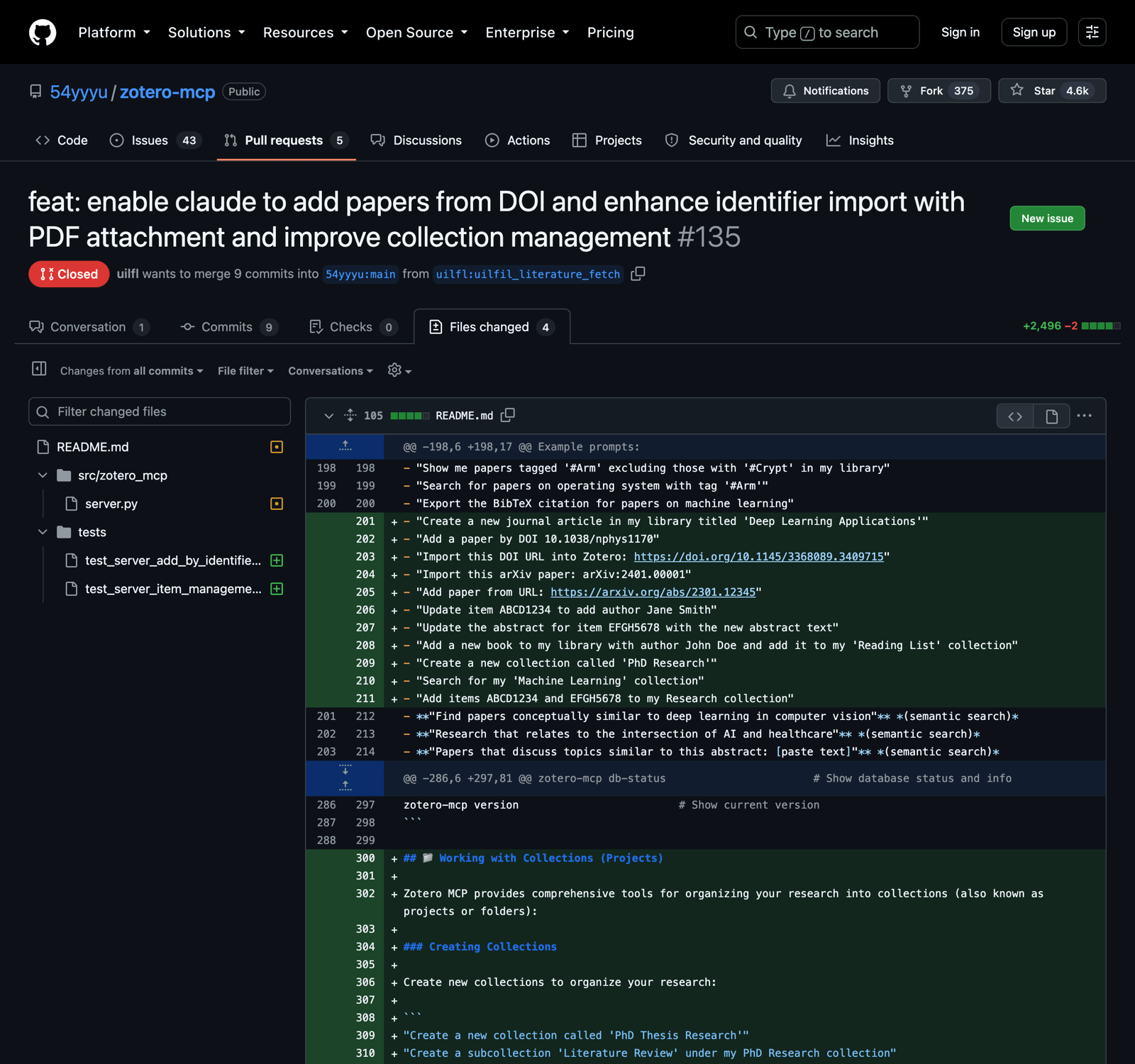Screen dimensions: 1135x1064
Task: Switch to the Checks tab
Action: [x=353, y=327]
